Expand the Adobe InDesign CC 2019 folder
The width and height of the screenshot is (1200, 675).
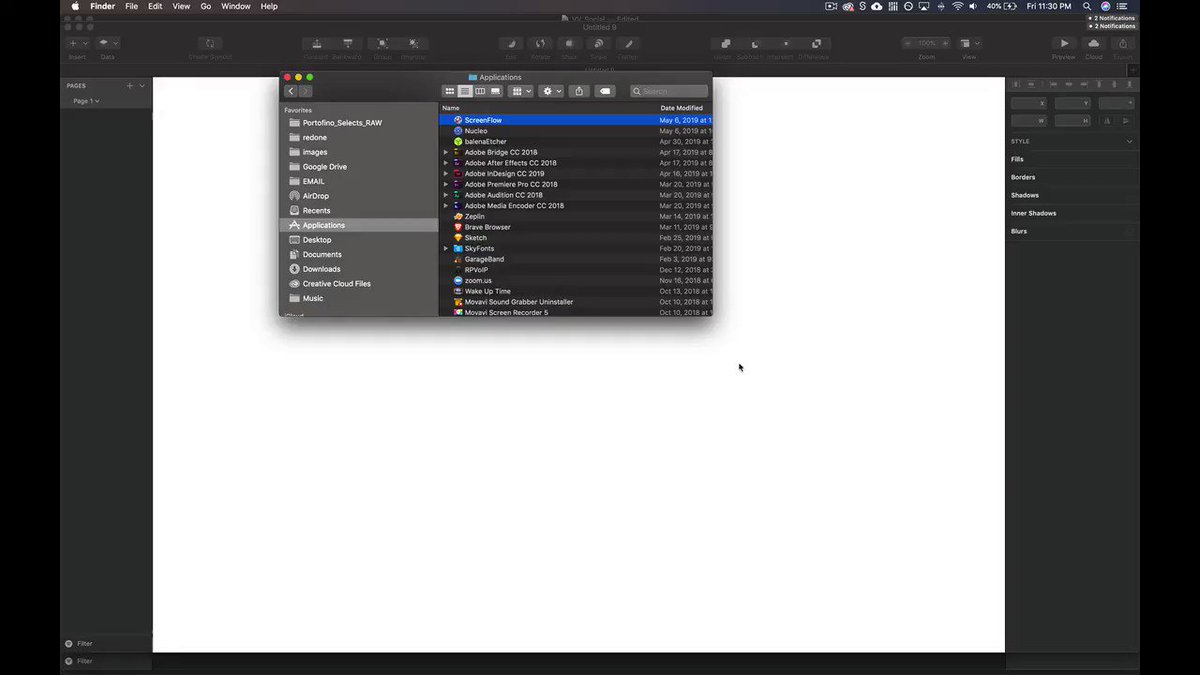(x=446, y=174)
